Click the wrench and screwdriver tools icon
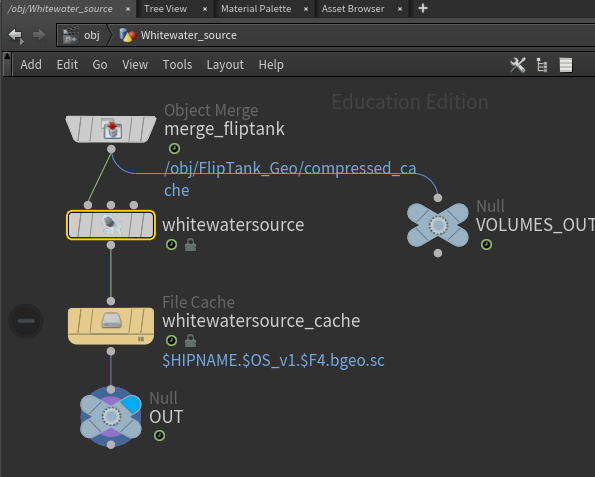This screenshot has width=595, height=477. point(518,65)
